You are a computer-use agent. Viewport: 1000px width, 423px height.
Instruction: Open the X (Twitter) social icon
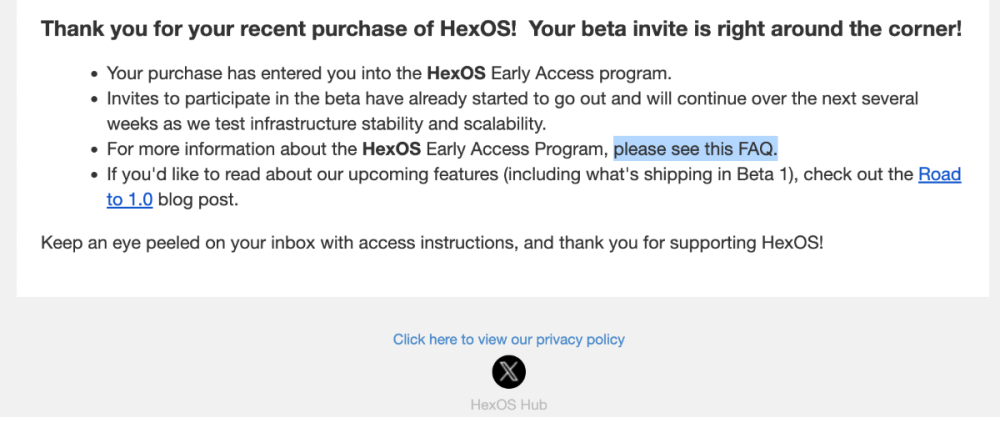click(509, 372)
